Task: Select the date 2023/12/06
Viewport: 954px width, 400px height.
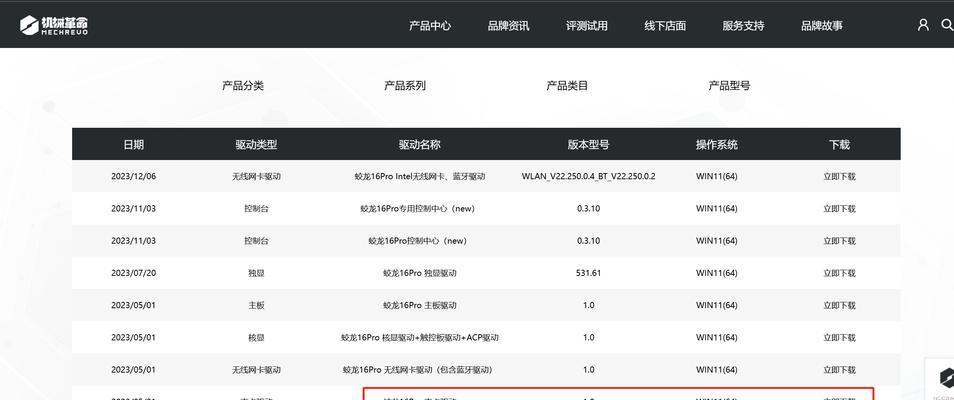Action: [133, 177]
